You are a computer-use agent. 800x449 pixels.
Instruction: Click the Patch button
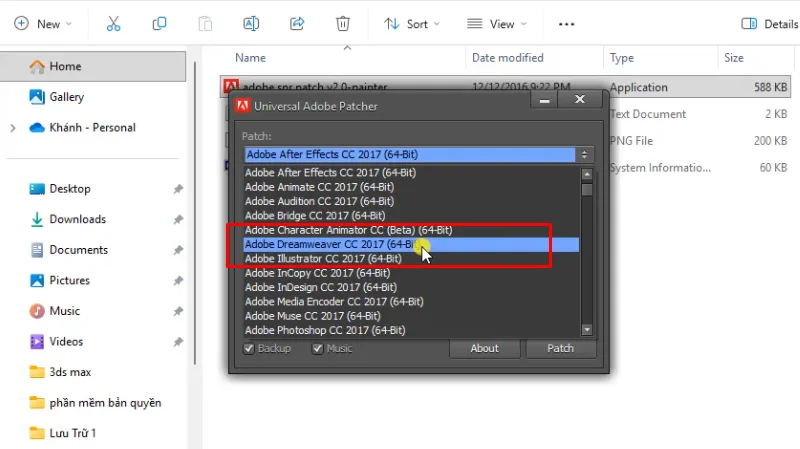click(x=561, y=348)
